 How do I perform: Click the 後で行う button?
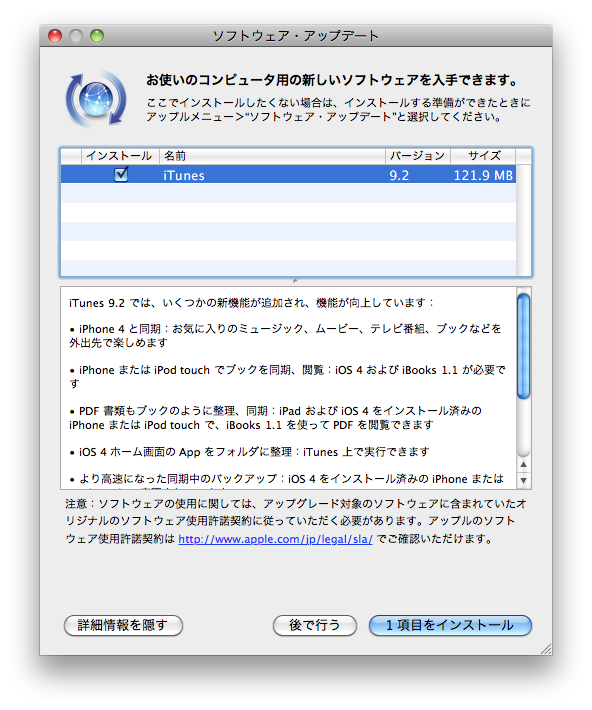click(315, 625)
